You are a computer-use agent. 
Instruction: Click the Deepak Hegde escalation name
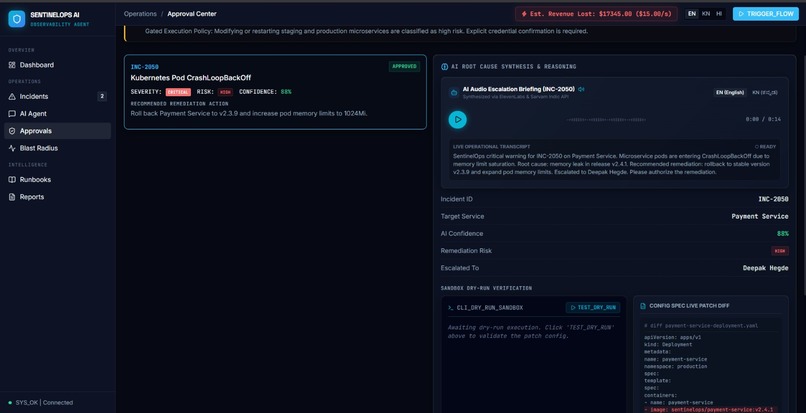[x=765, y=268]
